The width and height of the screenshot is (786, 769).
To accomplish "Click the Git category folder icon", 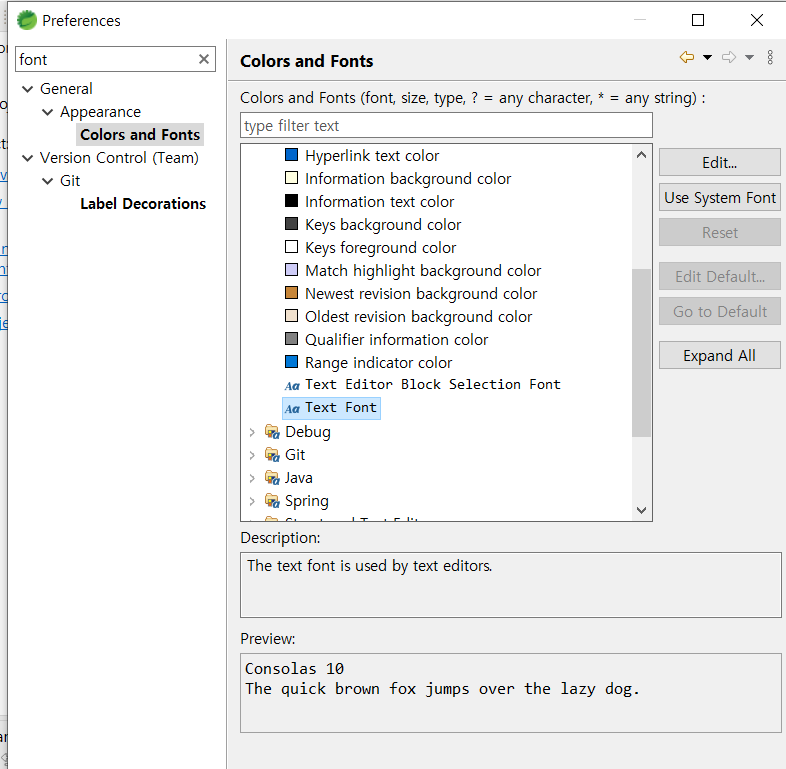I will click(272, 455).
